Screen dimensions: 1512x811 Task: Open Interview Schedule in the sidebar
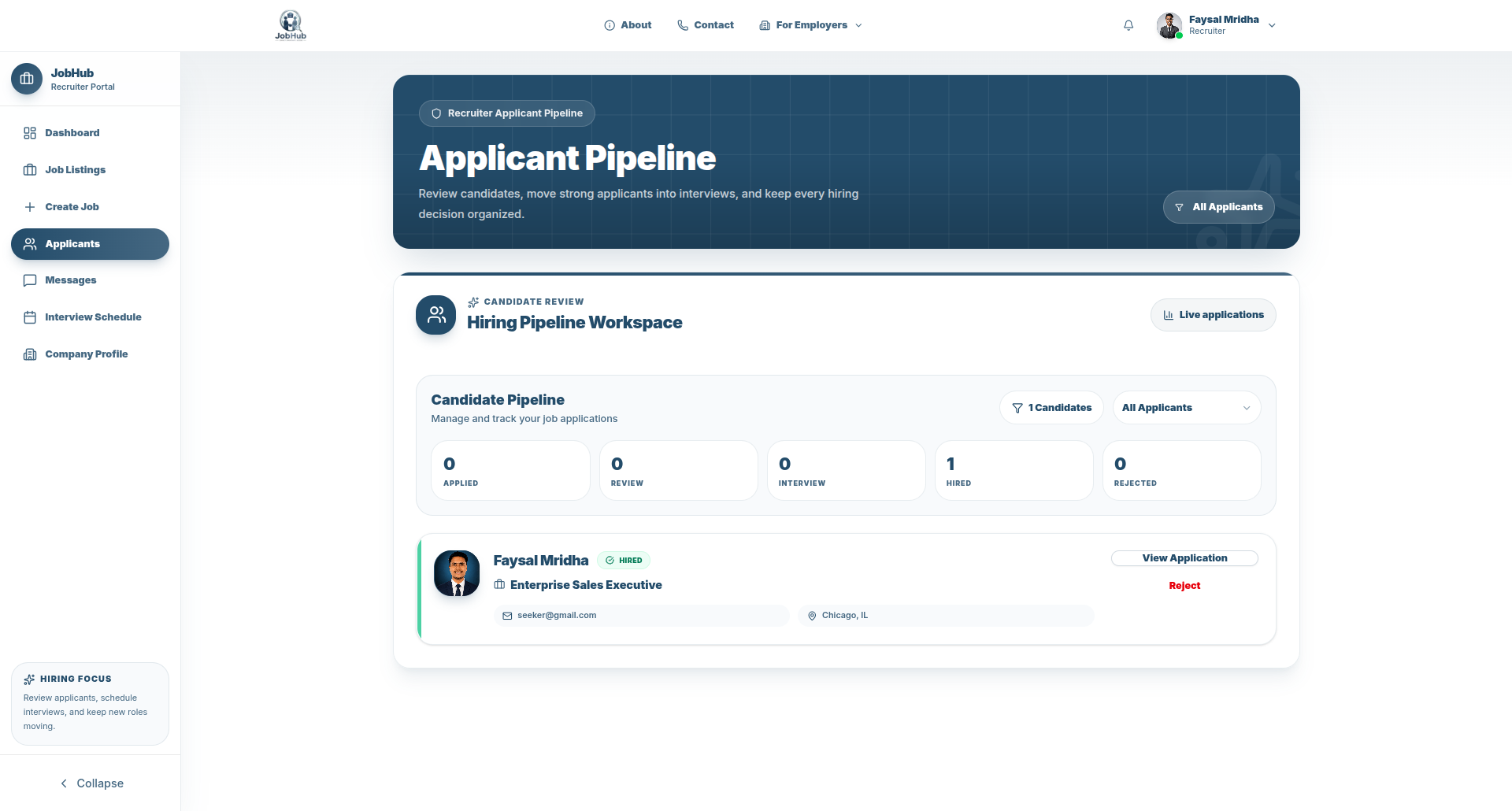point(90,317)
